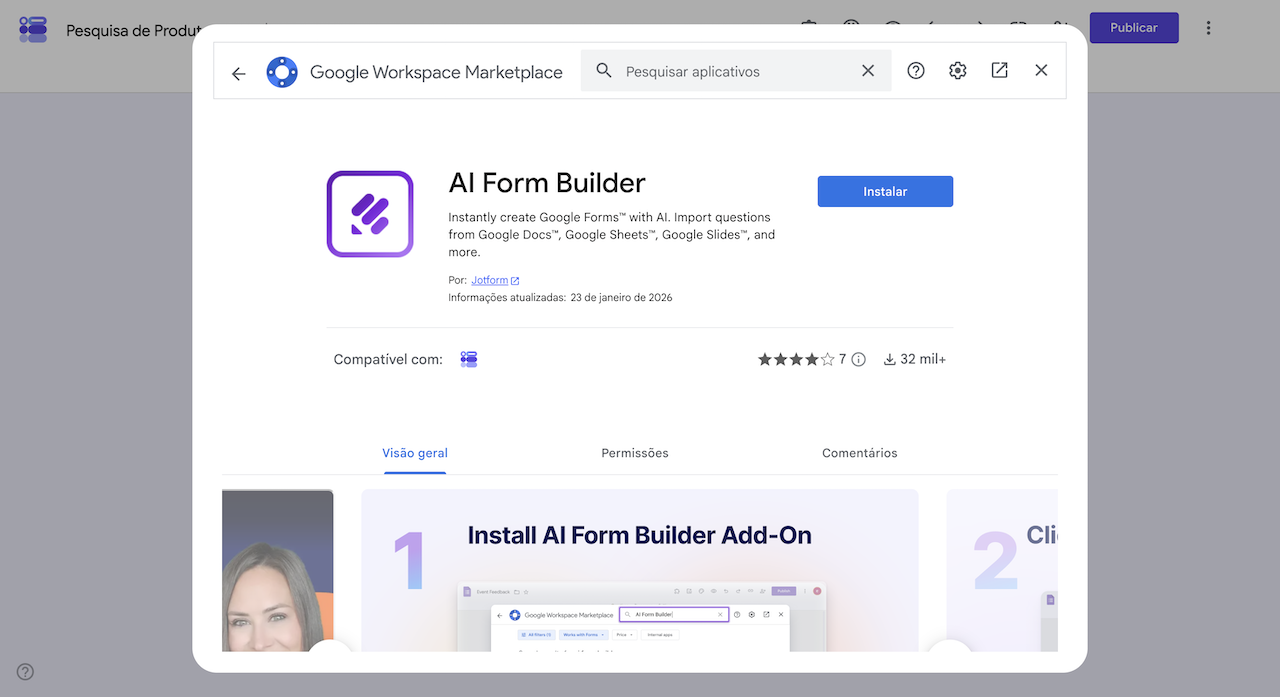Viewport: 1280px width, 697px height.
Task: Open Marketplace help question-mark icon
Action: tap(916, 70)
